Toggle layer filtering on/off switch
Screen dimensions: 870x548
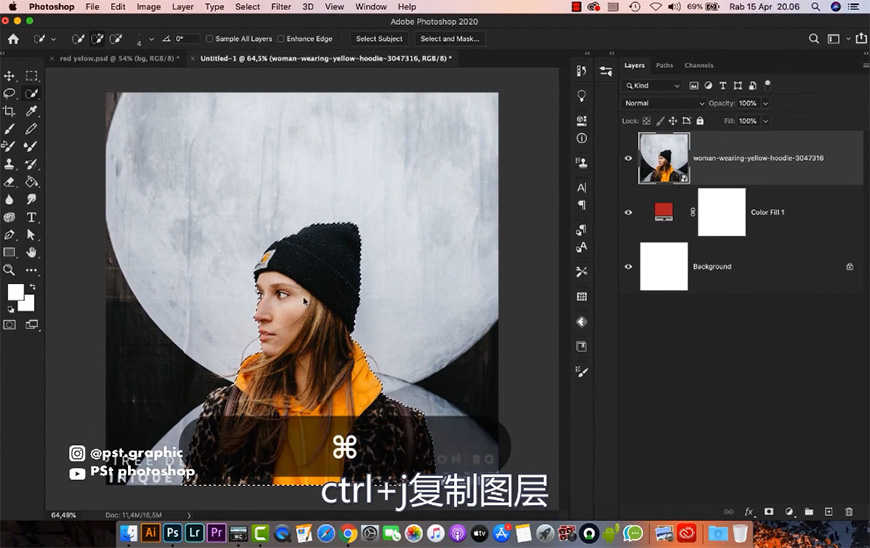[767, 85]
